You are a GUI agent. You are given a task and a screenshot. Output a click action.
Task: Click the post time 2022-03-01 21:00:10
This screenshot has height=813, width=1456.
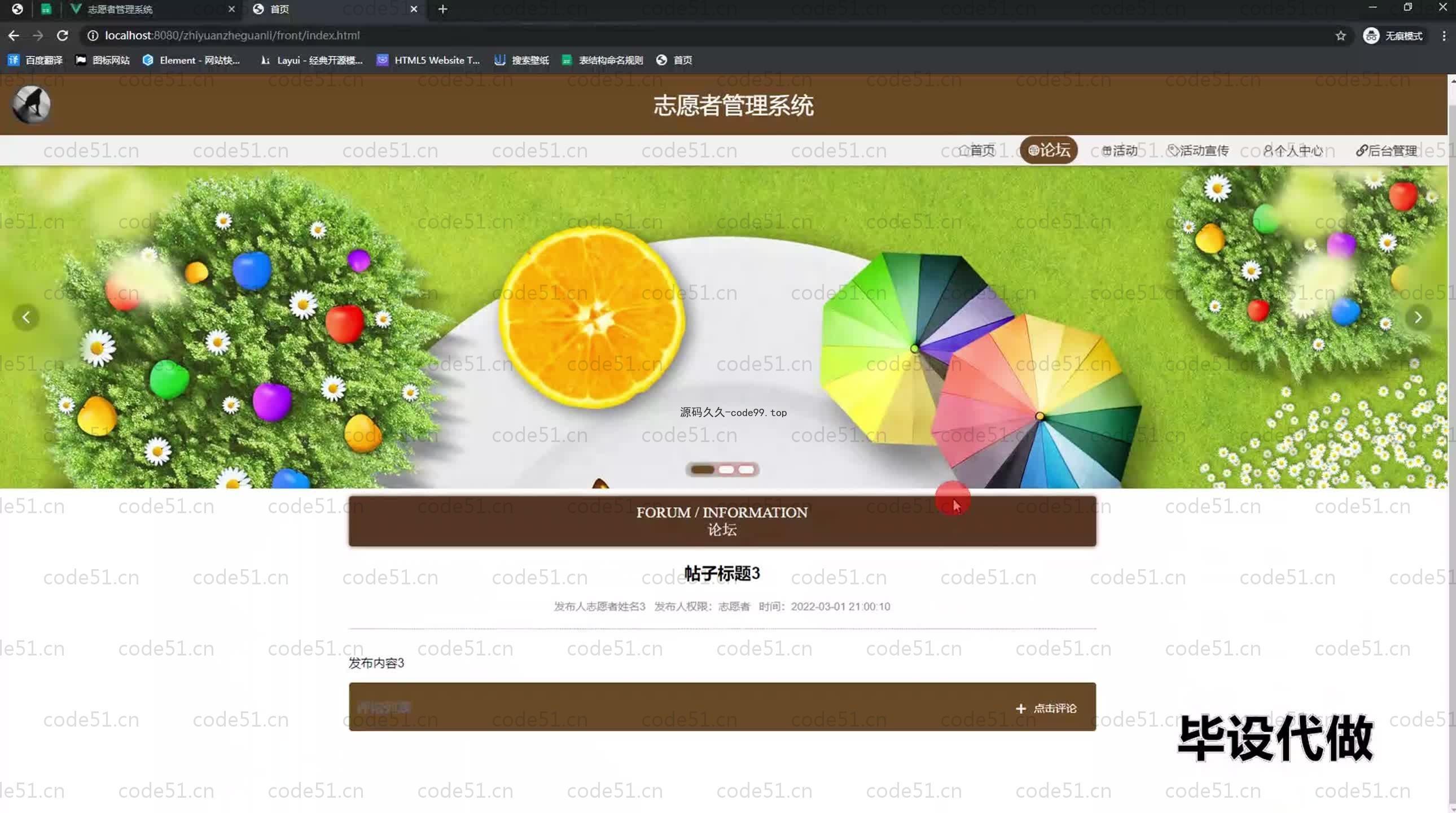(x=840, y=606)
